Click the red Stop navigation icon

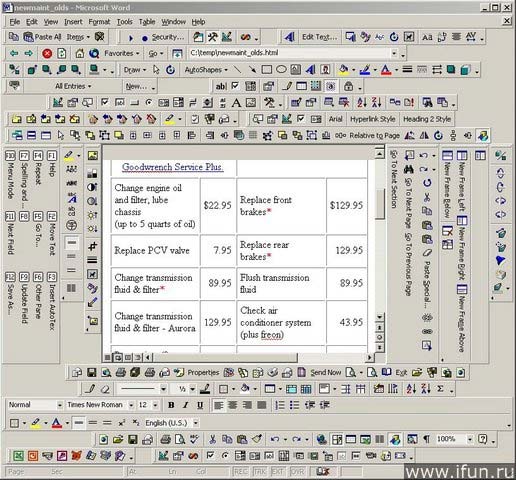click(47, 53)
